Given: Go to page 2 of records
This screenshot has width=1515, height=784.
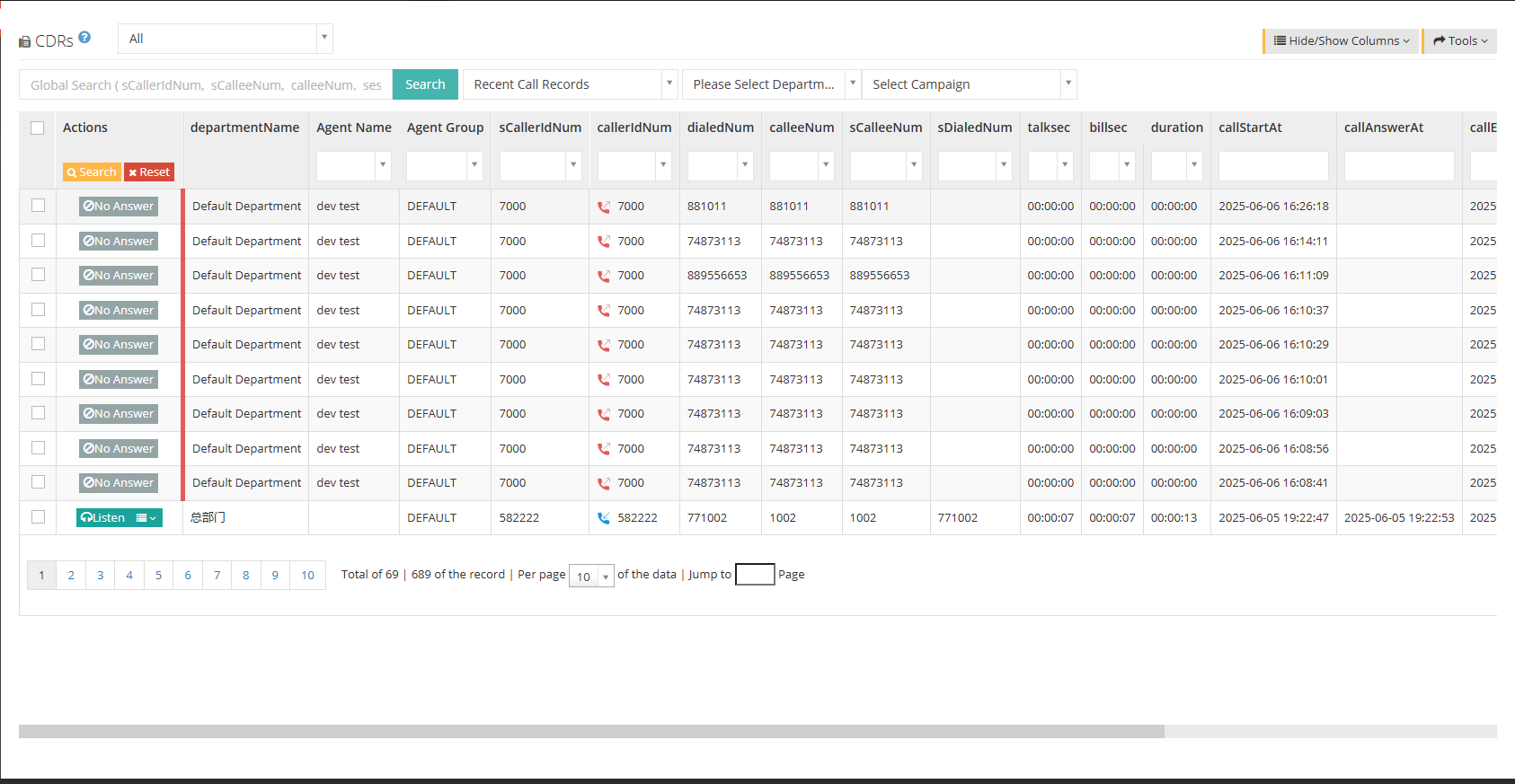Looking at the screenshot, I should point(71,575).
